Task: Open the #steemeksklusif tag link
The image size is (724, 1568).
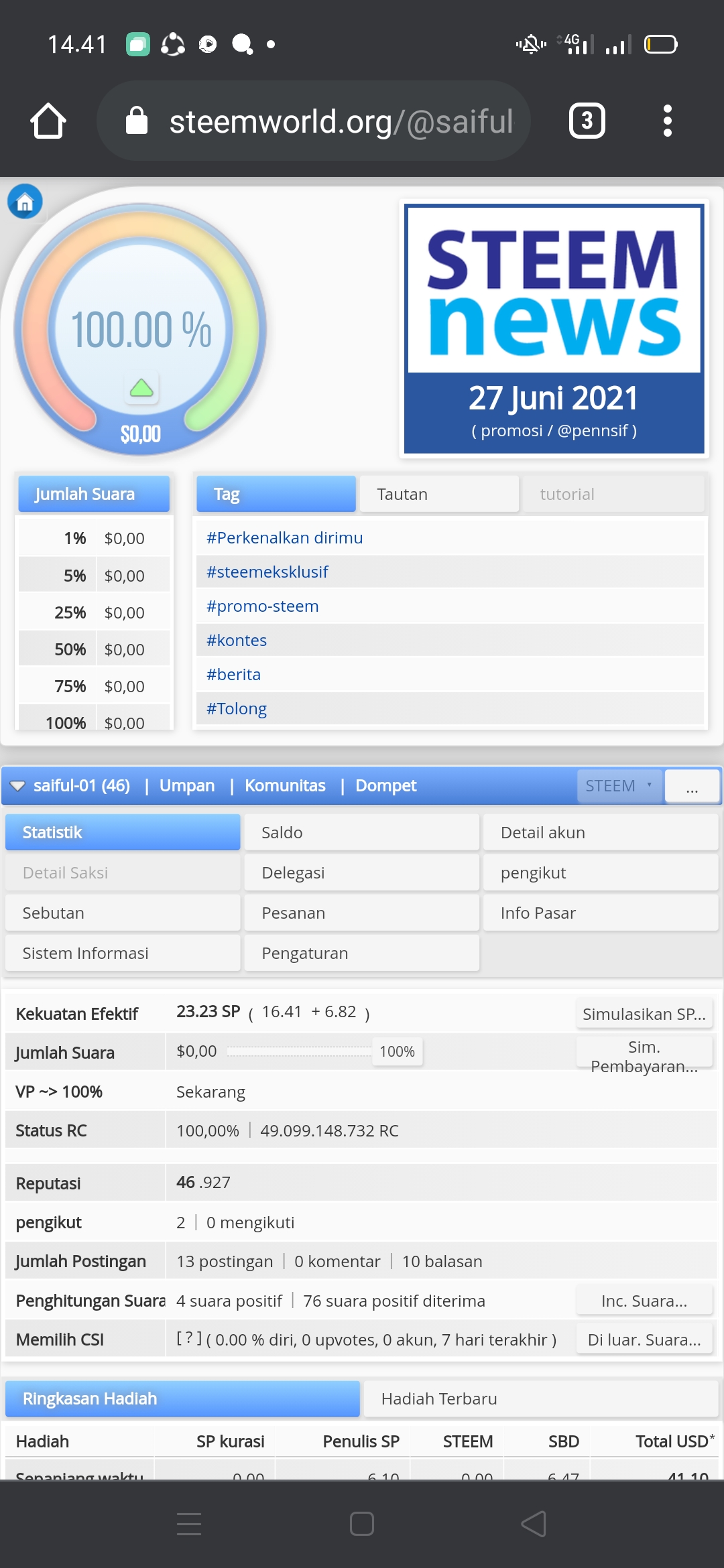Action: click(x=267, y=572)
